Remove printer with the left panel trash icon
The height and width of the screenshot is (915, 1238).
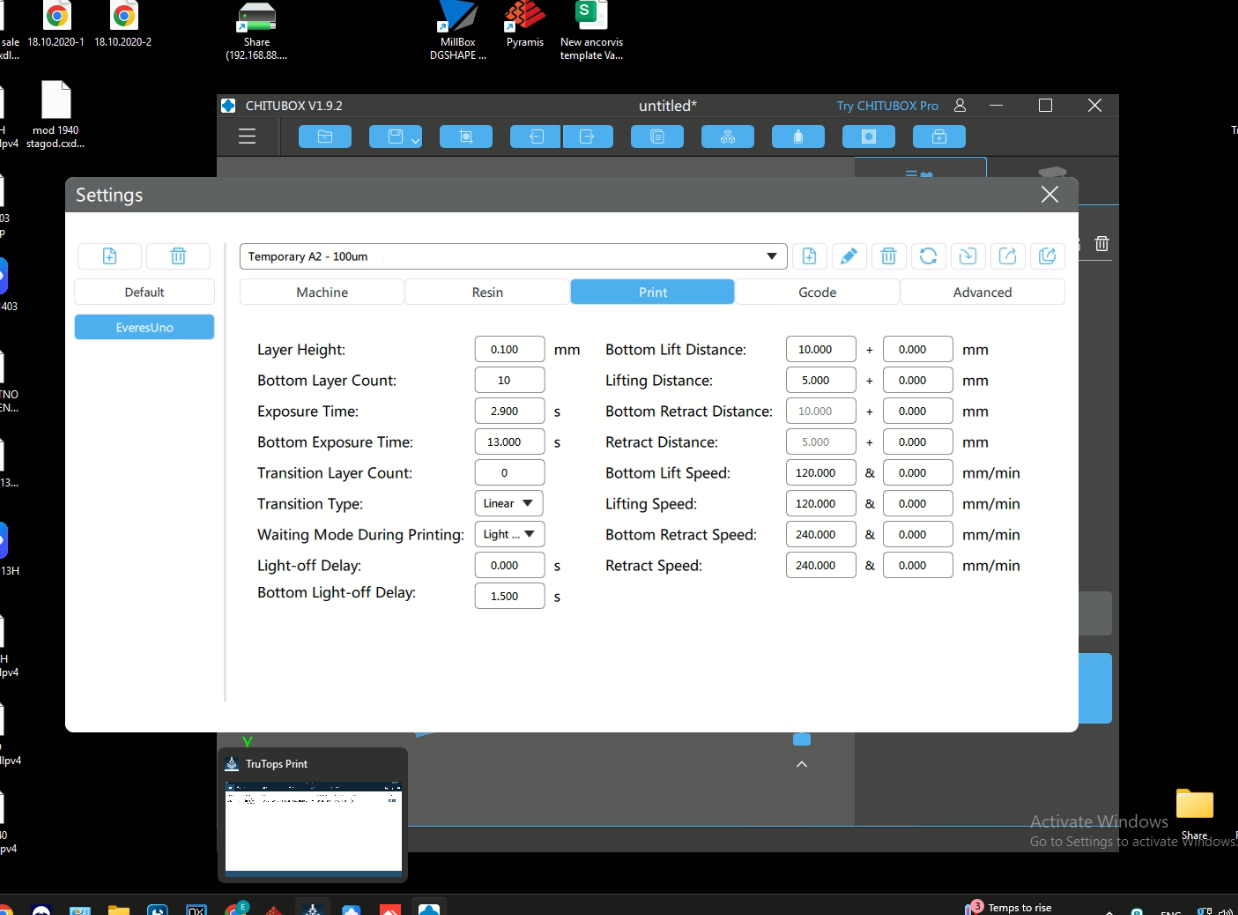point(178,256)
